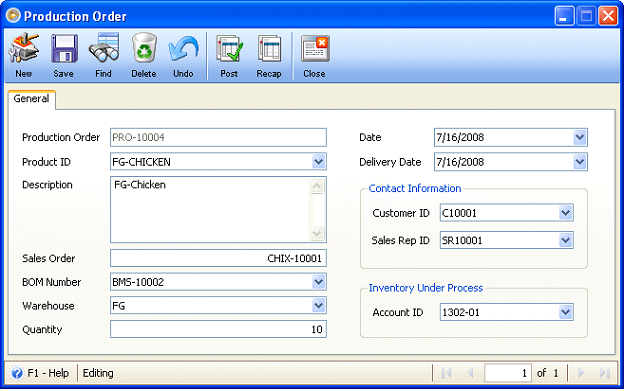
Task: Click the Inventory Under Process group label
Action: (426, 288)
